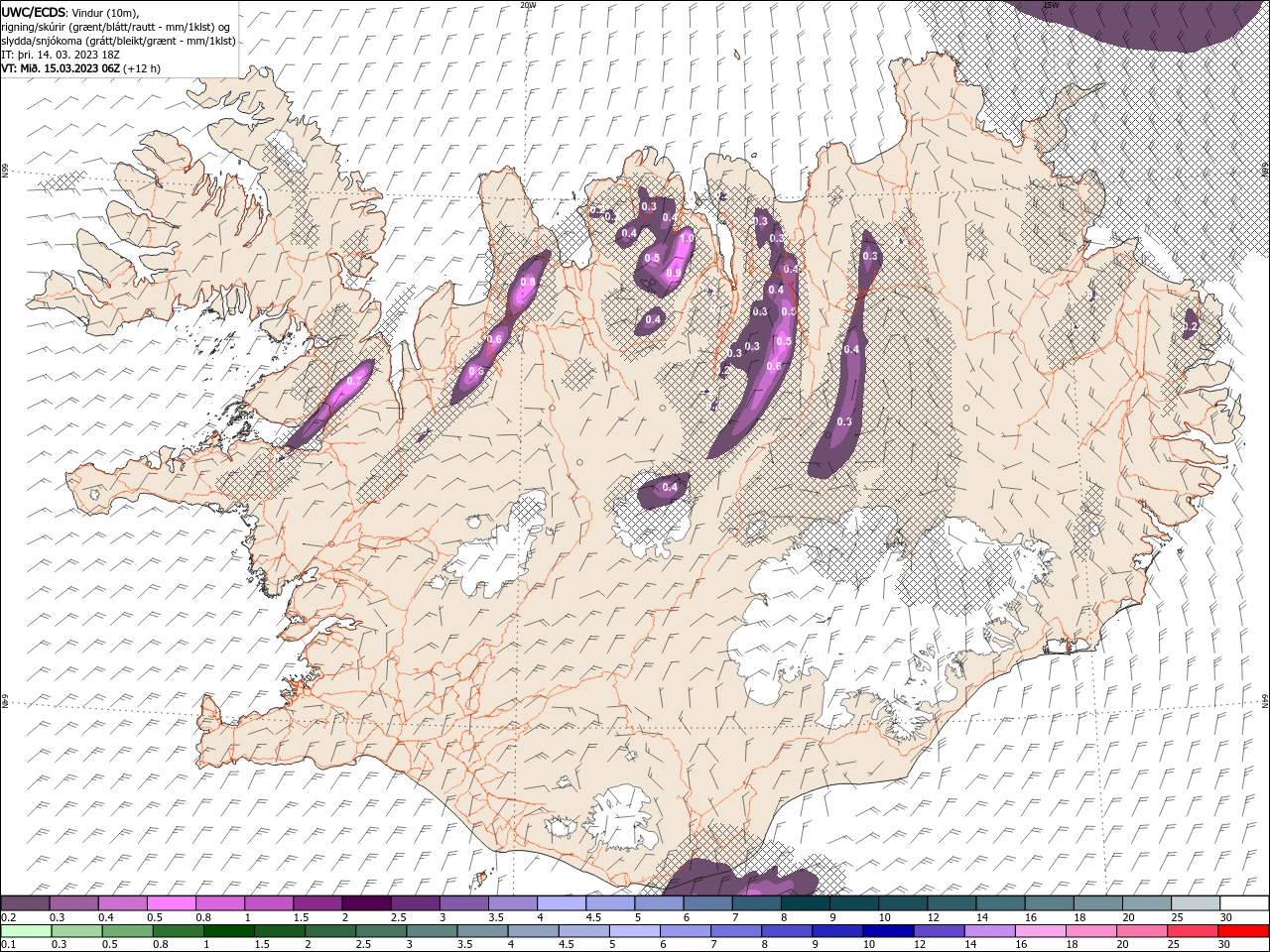1270x952 pixels.
Task: Click lower legend dark green swatch between 1 and 1.5
Action: pyautogui.click(x=228, y=931)
